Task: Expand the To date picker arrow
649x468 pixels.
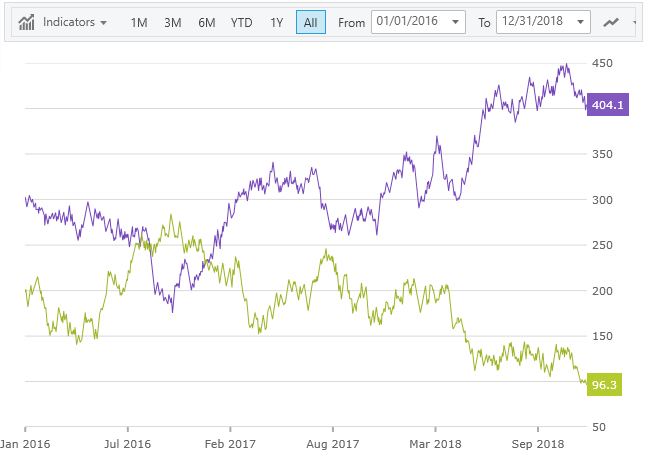Action: coord(581,22)
